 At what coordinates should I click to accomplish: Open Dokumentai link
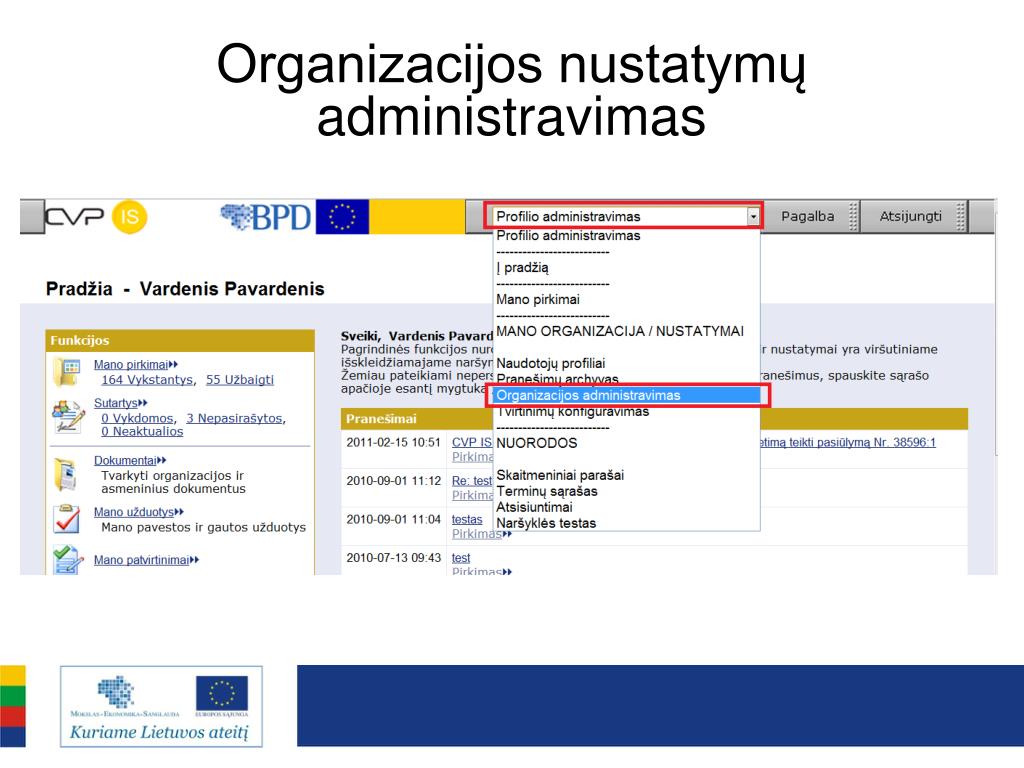pos(130,461)
